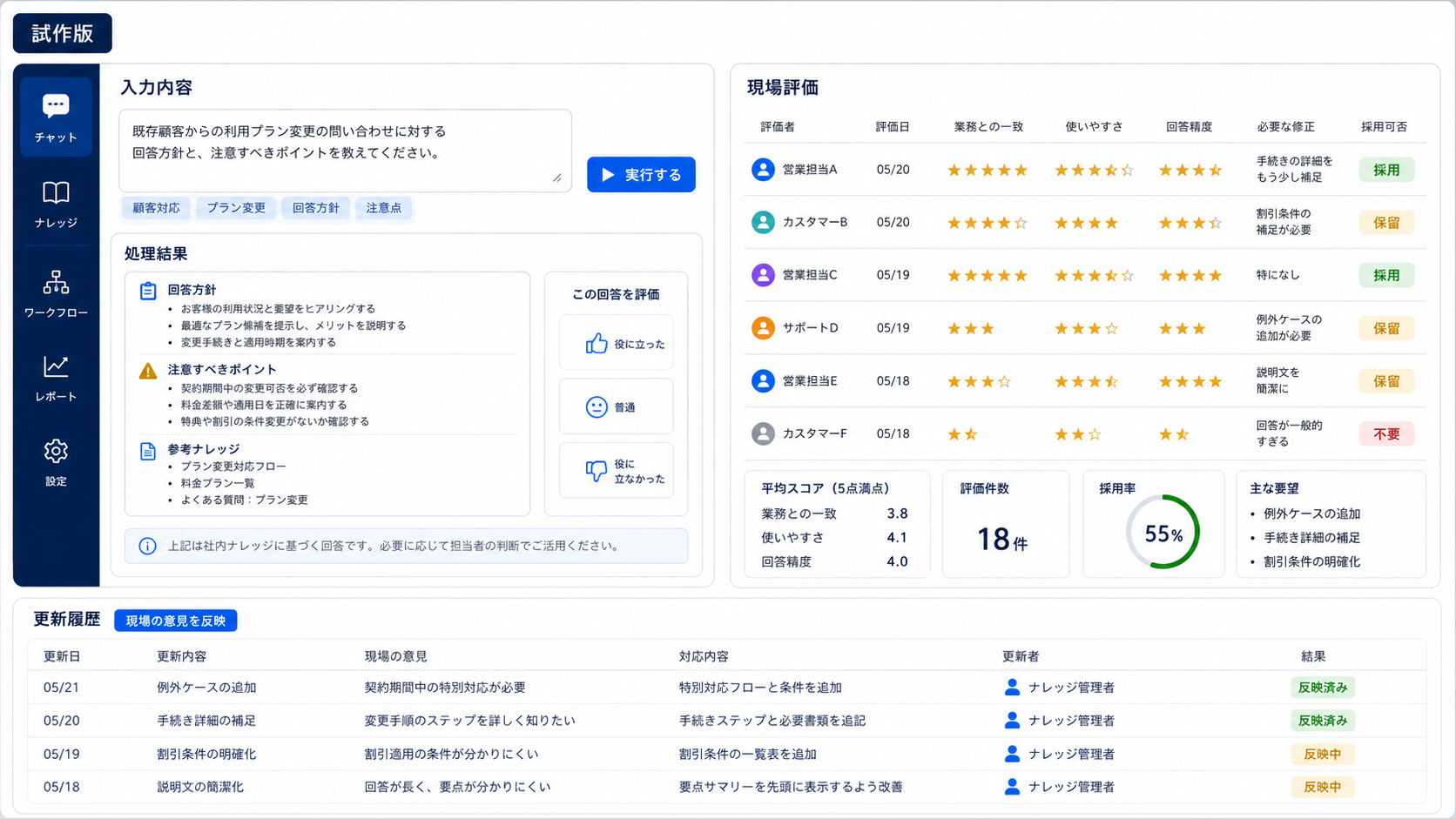The width and height of the screenshot is (1456, 819).
Task: Click ナレッジ管理者 user icon in 05/21 row
Action: pyautogui.click(x=1012, y=688)
